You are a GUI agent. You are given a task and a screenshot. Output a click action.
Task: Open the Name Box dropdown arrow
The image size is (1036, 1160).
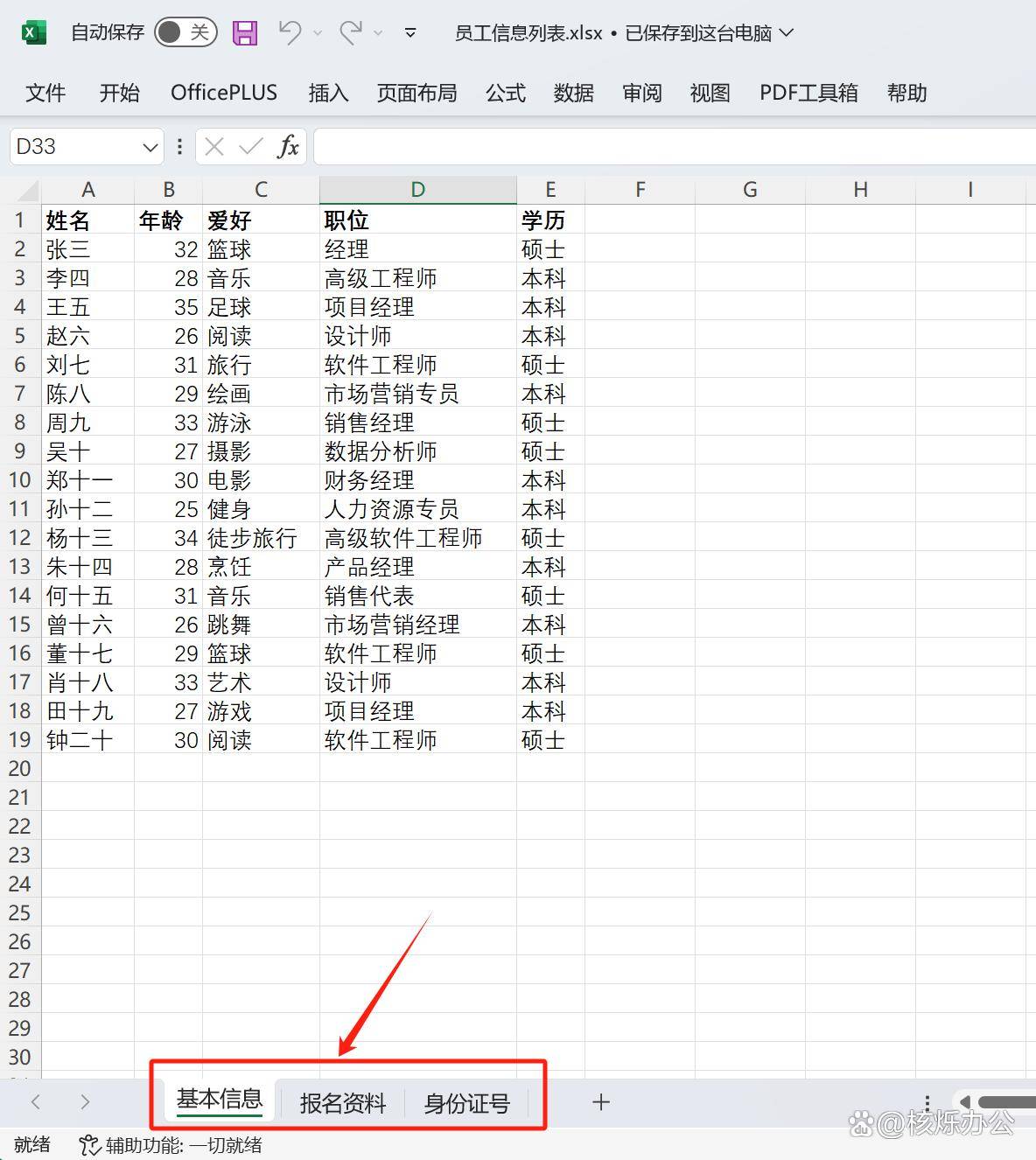(149, 146)
